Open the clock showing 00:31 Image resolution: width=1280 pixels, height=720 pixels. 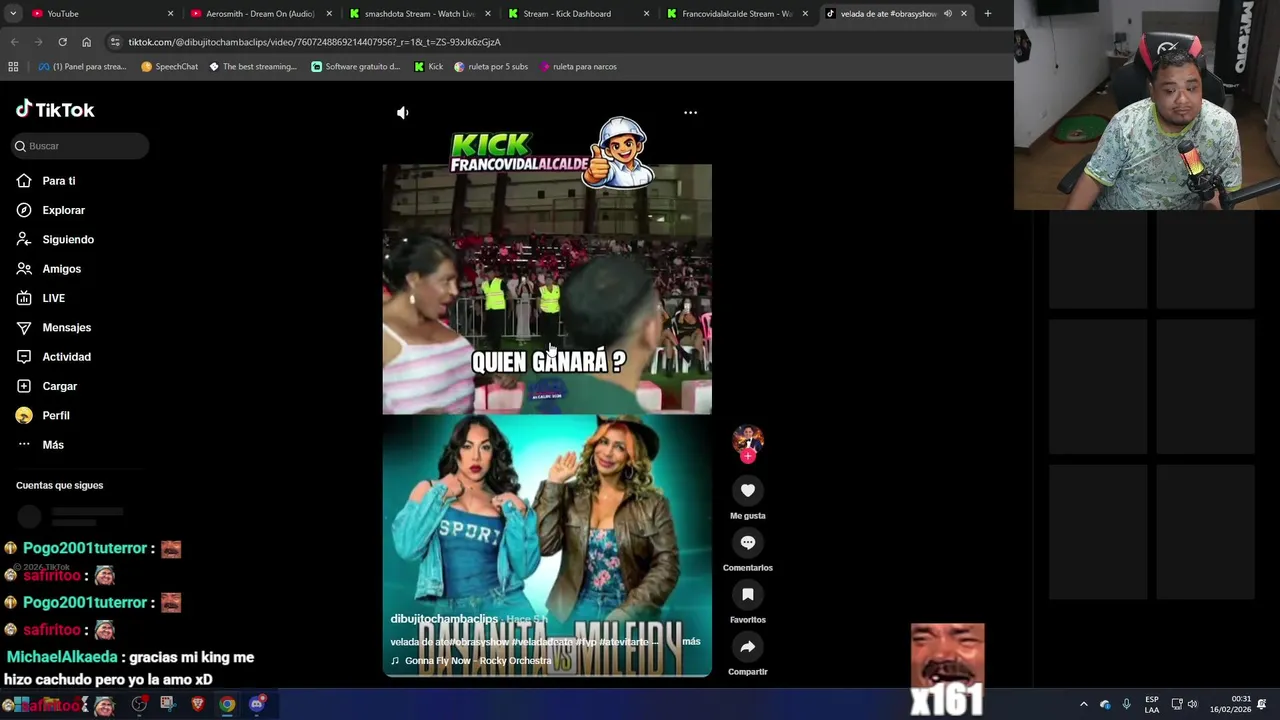pyautogui.click(x=1231, y=704)
